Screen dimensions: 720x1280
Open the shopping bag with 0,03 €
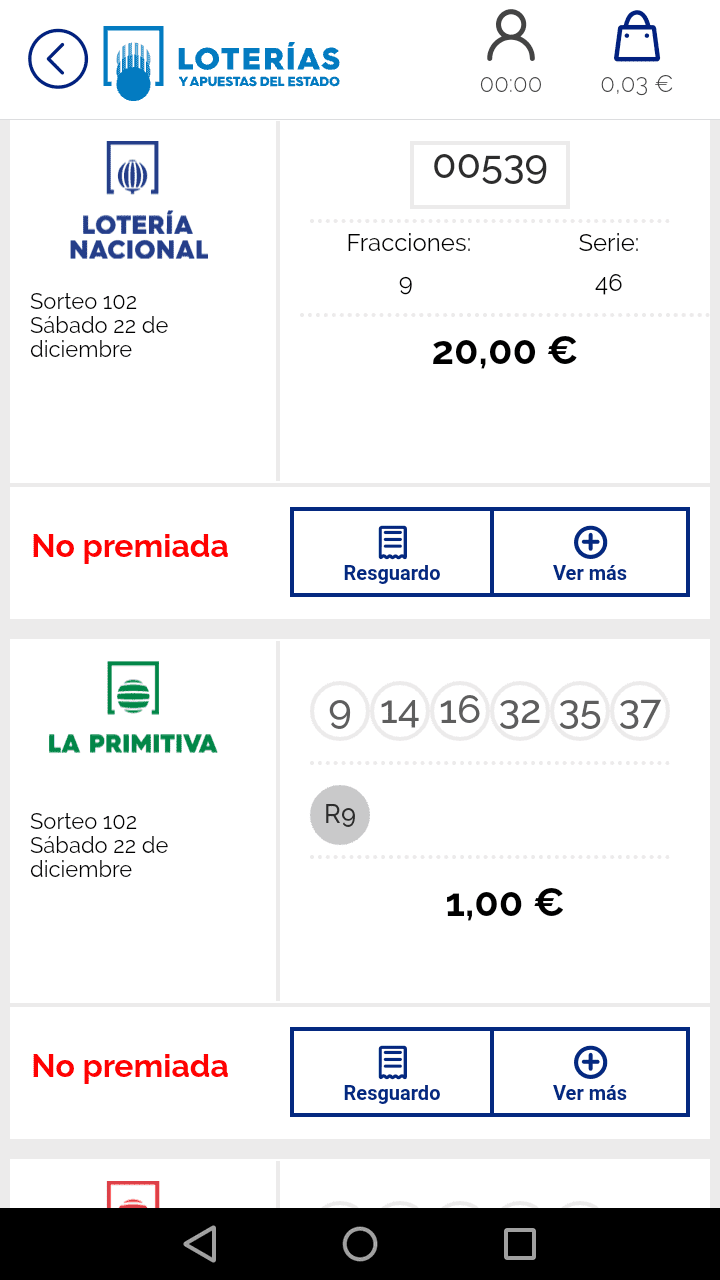pyautogui.click(x=636, y=53)
